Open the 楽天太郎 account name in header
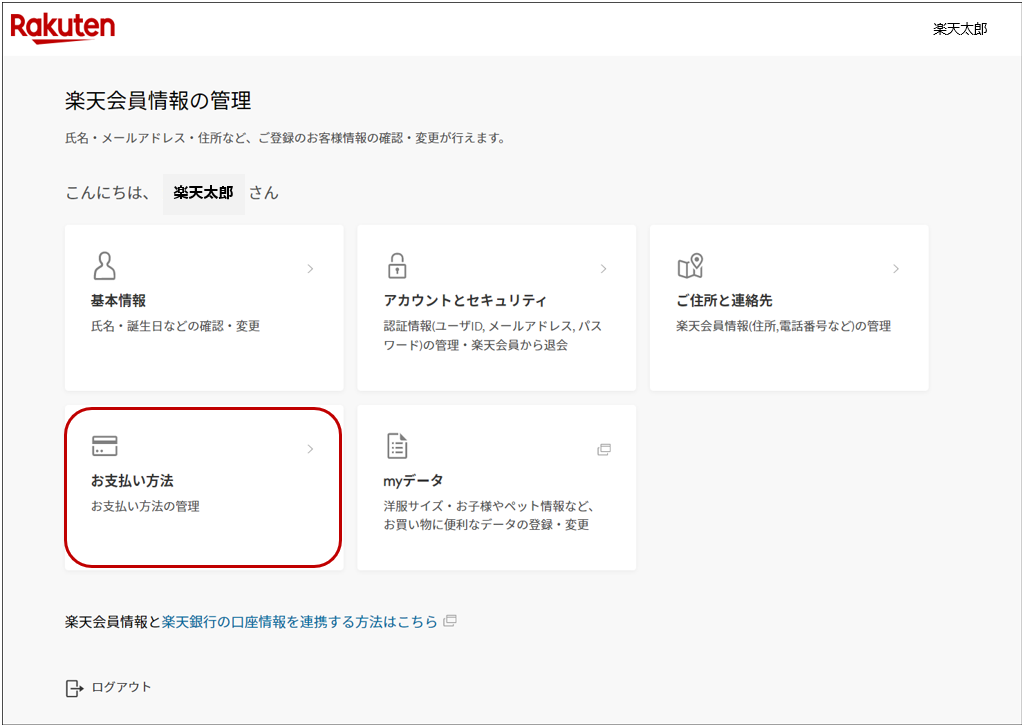 click(960, 29)
